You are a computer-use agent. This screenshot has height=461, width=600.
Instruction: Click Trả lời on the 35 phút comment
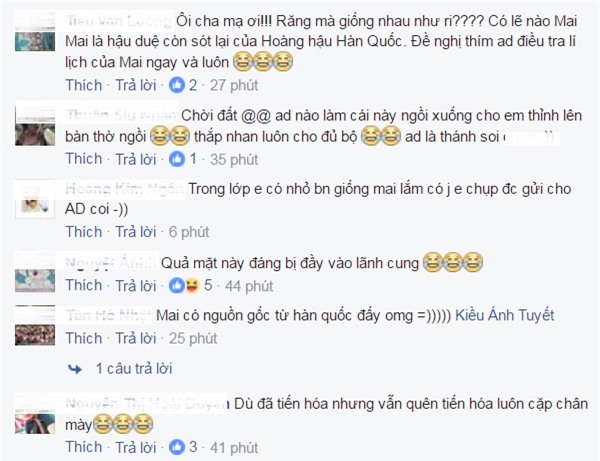pyautogui.click(x=136, y=159)
